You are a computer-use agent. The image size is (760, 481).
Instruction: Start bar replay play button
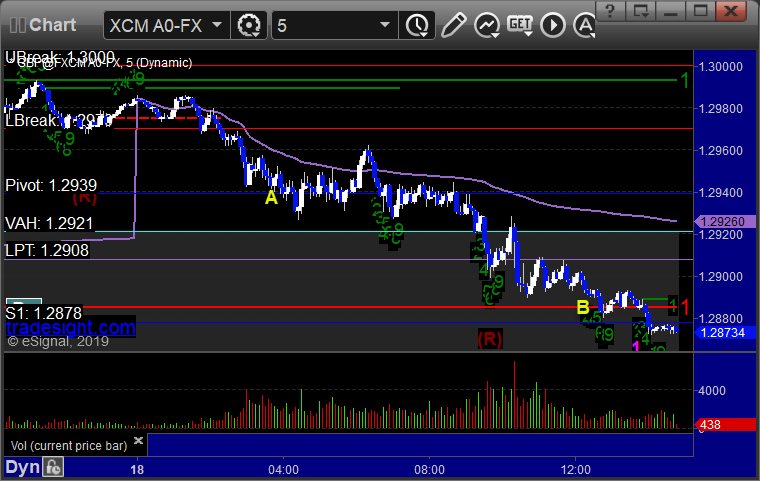point(553,25)
